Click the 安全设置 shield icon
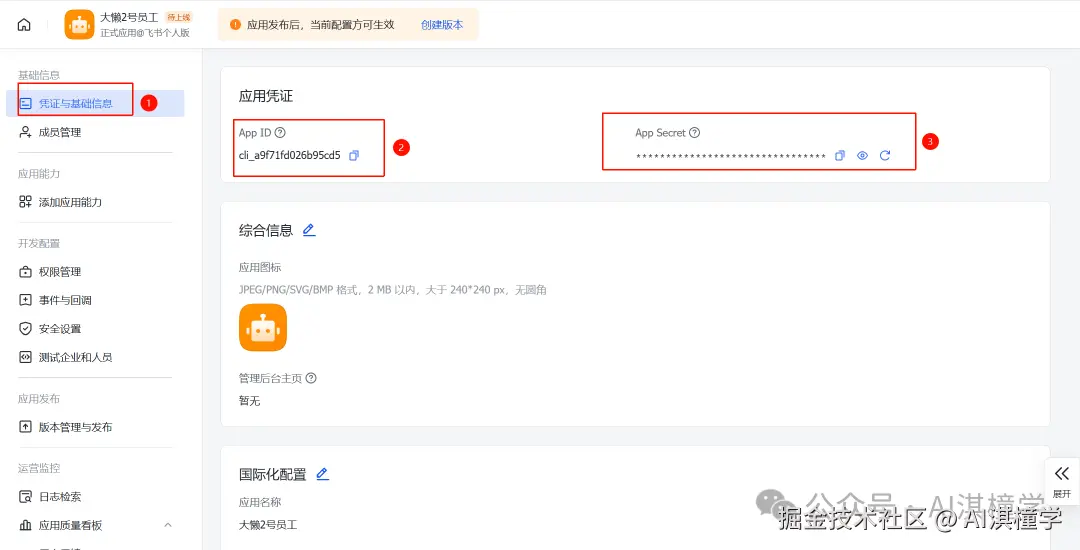The height and width of the screenshot is (550, 1080). (x=25, y=329)
